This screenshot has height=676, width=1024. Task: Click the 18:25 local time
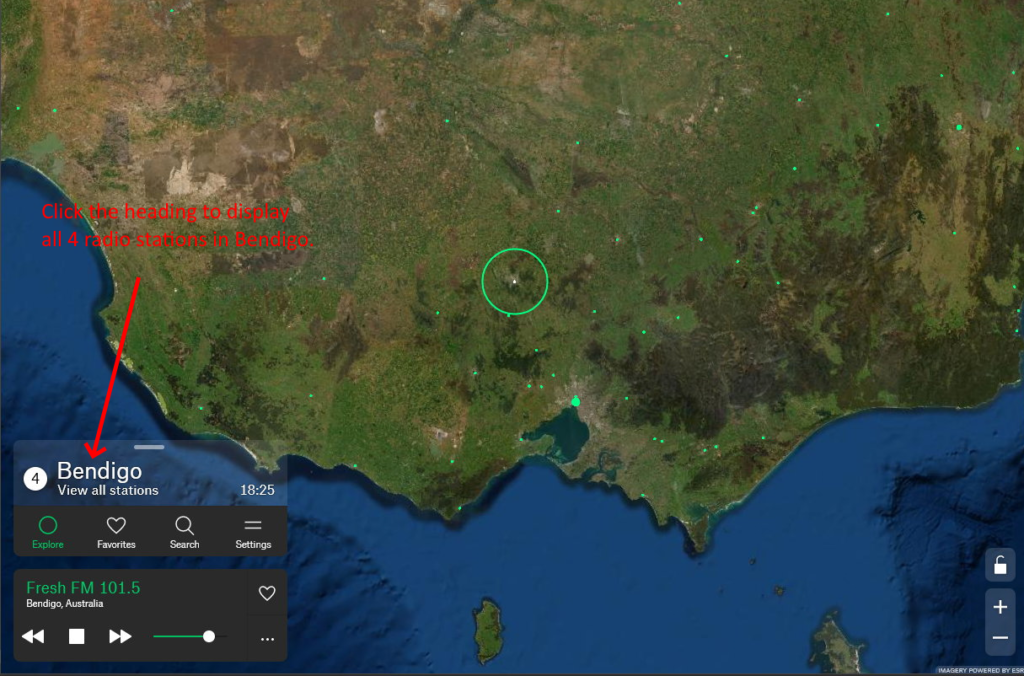click(x=257, y=490)
